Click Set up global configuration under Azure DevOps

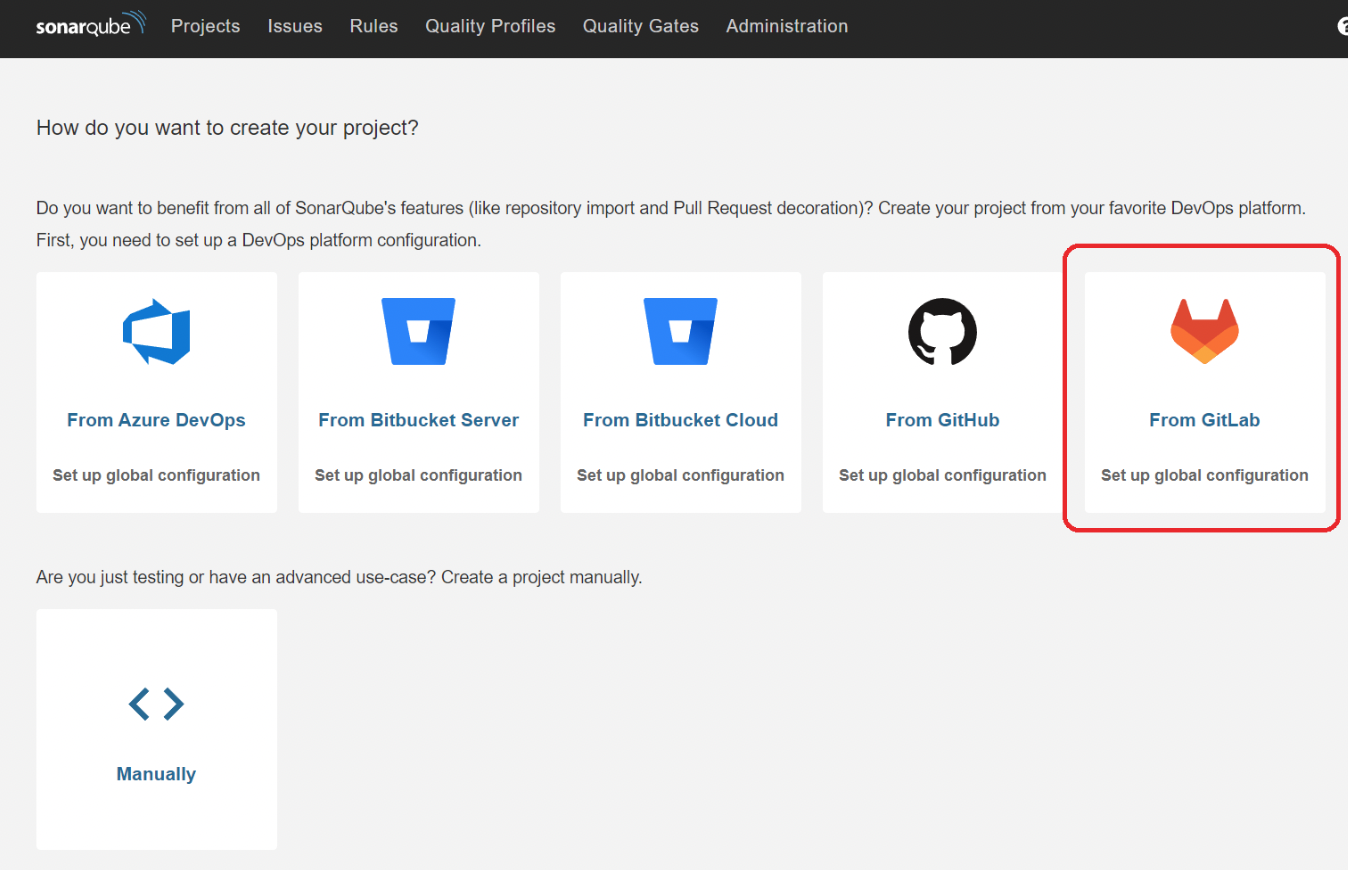(156, 475)
